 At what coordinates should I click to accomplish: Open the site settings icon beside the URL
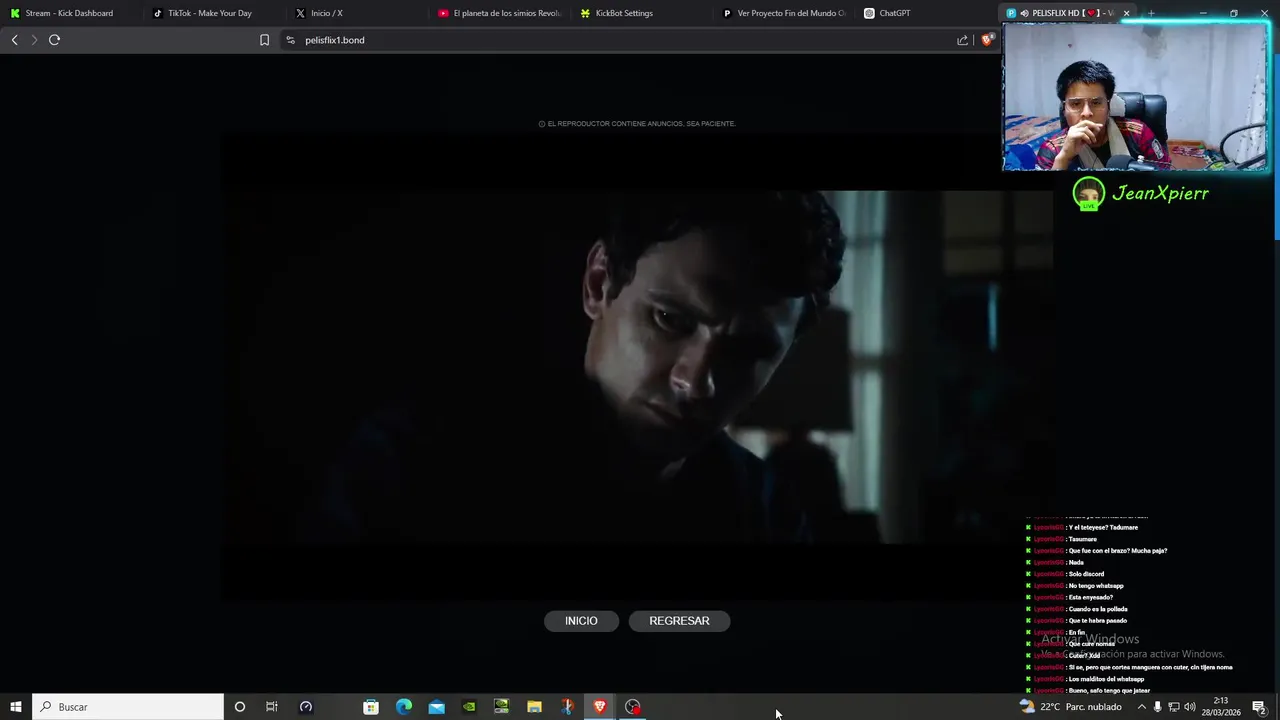290,40
